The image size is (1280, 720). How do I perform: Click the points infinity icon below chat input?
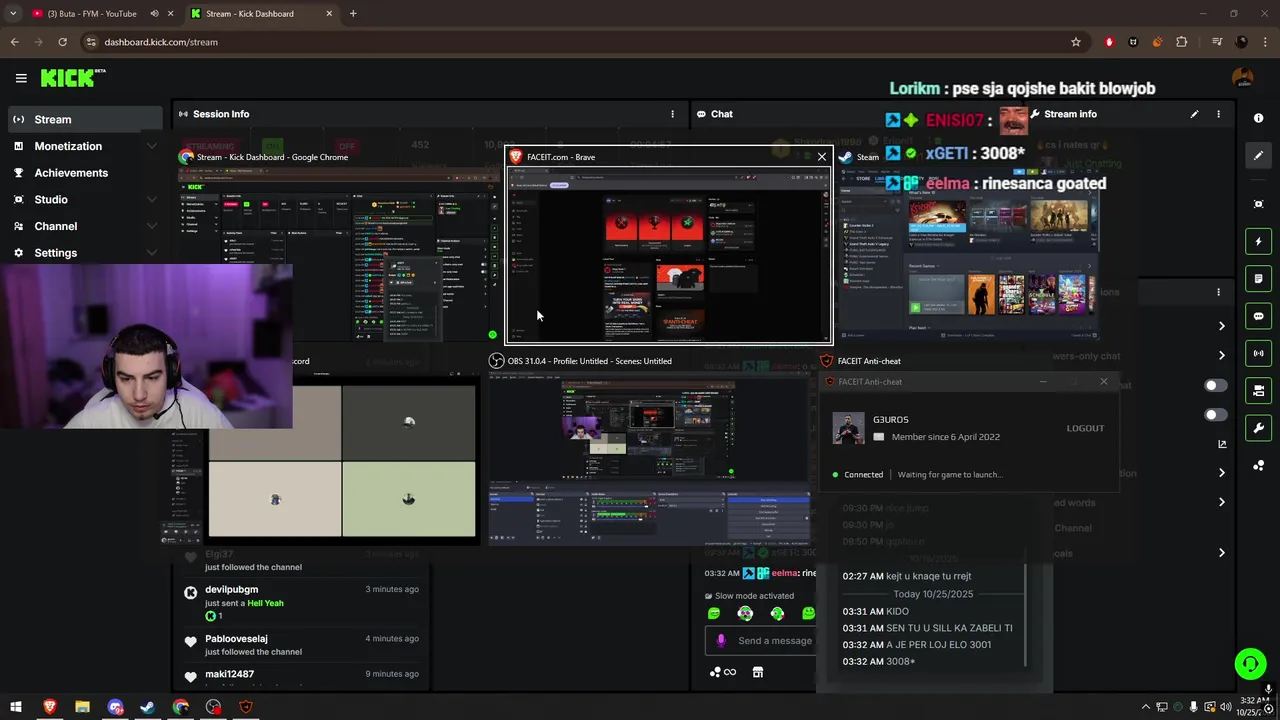(723, 672)
